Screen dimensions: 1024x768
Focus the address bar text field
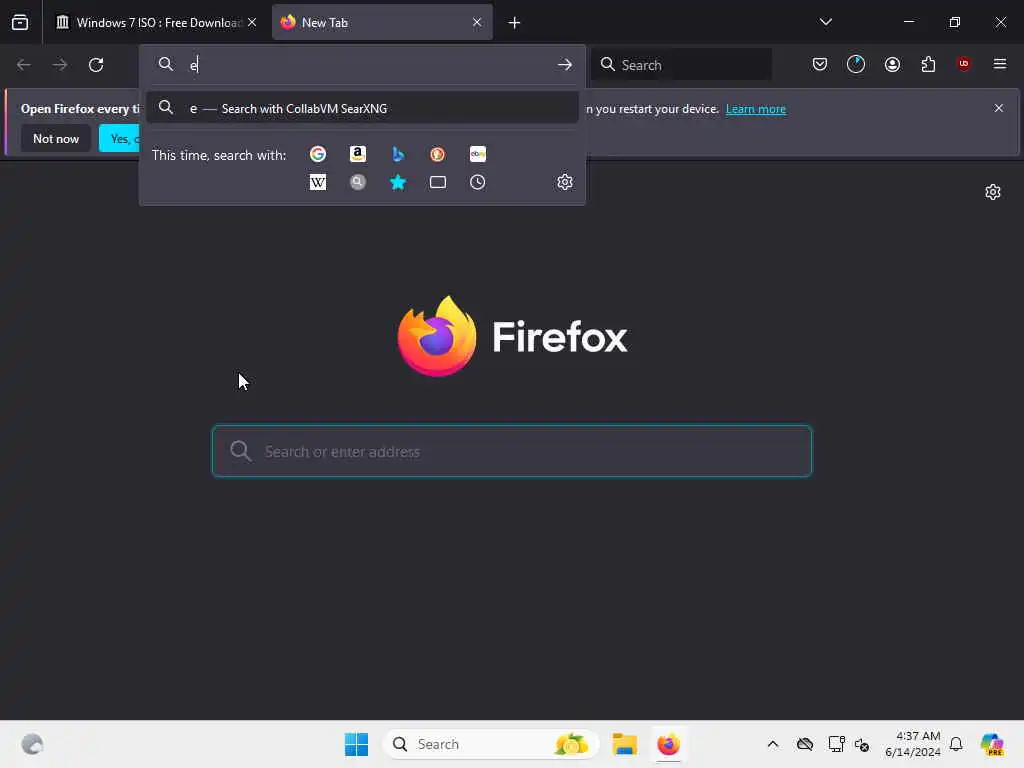369,65
